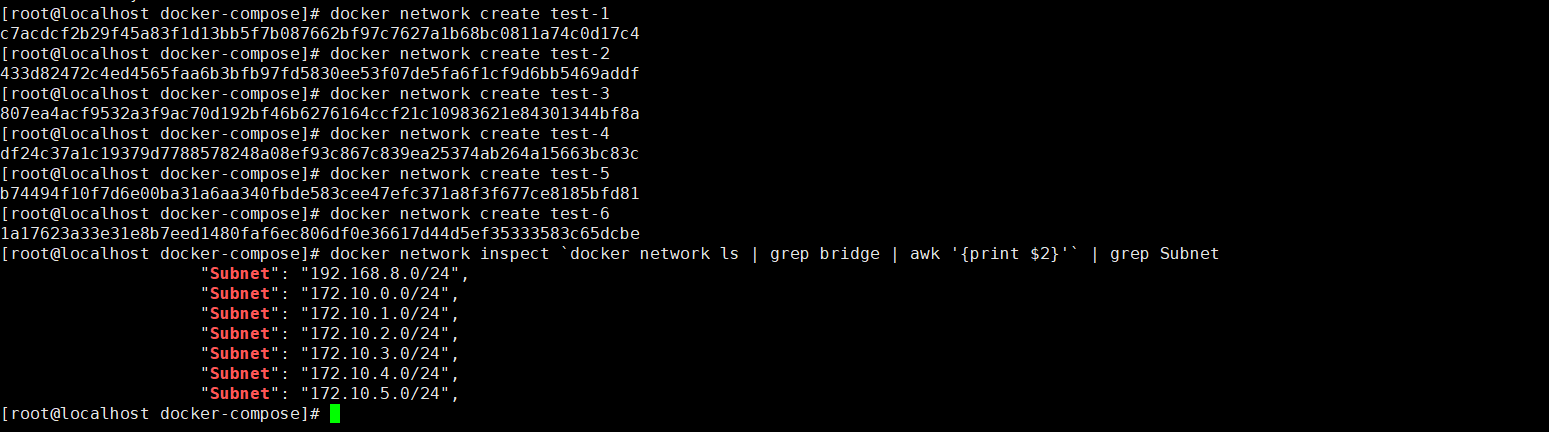This screenshot has width=1549, height=432.
Task: Click the 192.168.8.0/24 subnet value
Action: coord(384,274)
